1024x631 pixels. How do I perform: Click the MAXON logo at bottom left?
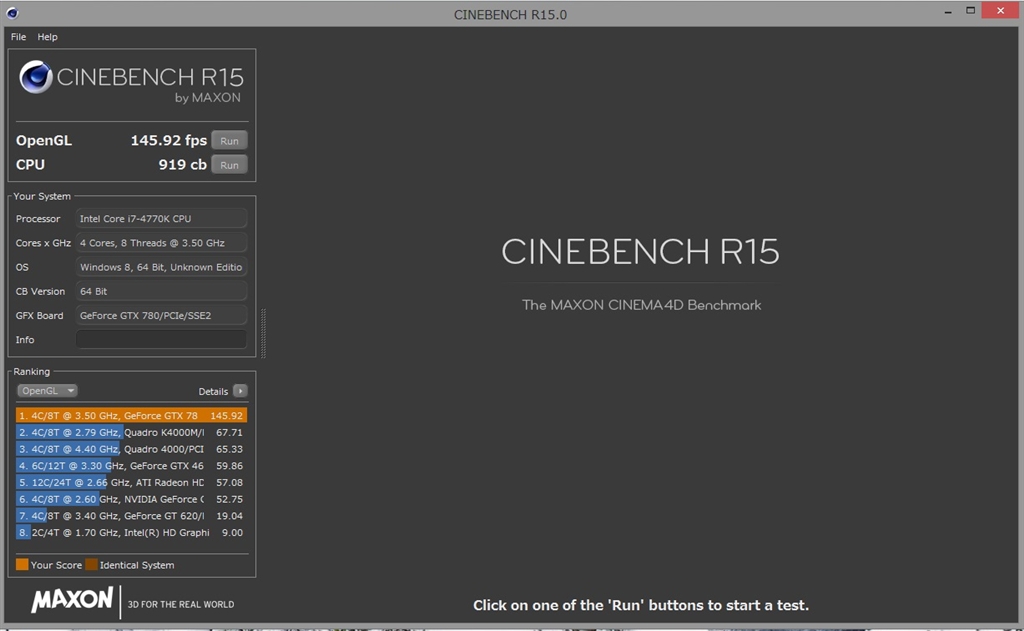point(72,599)
